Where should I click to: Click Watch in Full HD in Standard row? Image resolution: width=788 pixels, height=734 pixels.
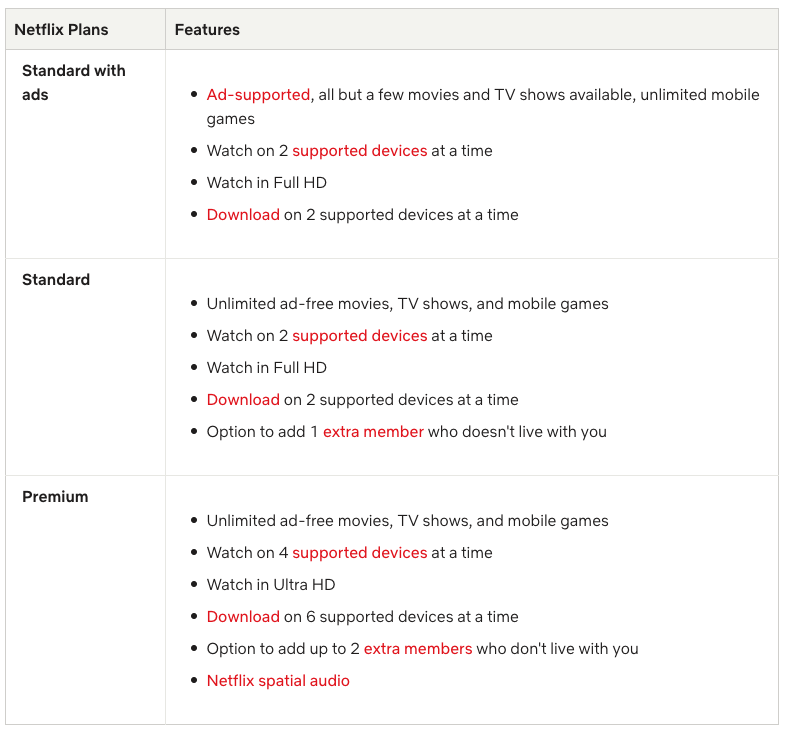tap(266, 368)
